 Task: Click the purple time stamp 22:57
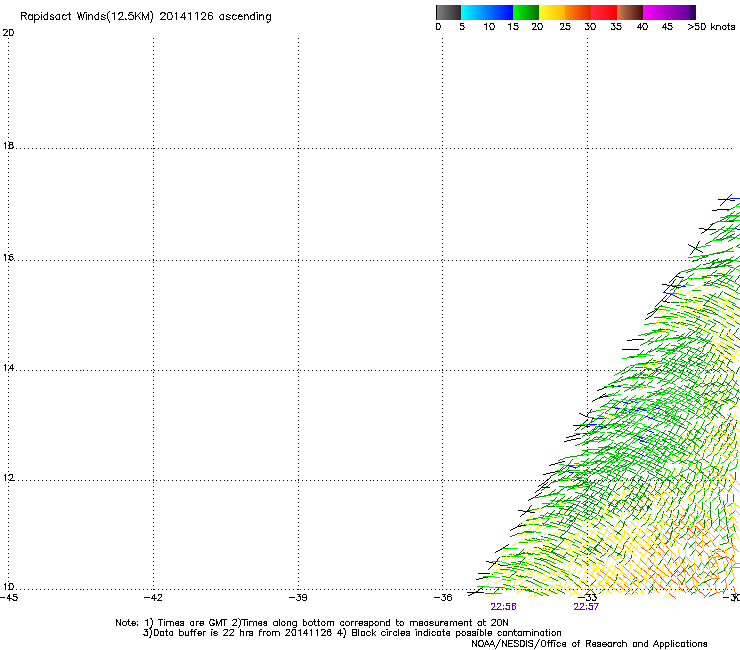pos(586,607)
